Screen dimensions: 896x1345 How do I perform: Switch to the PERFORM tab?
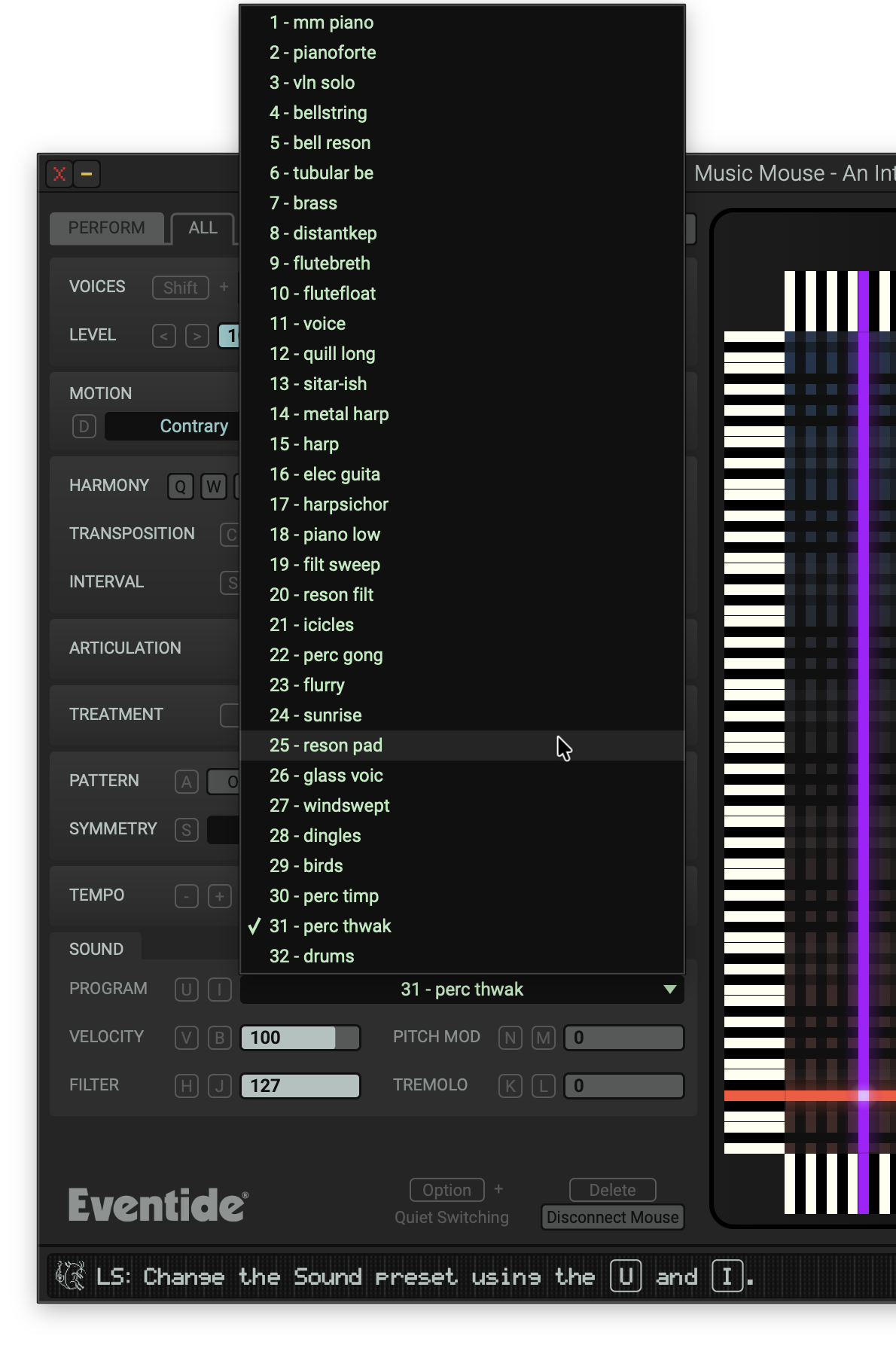click(x=106, y=228)
